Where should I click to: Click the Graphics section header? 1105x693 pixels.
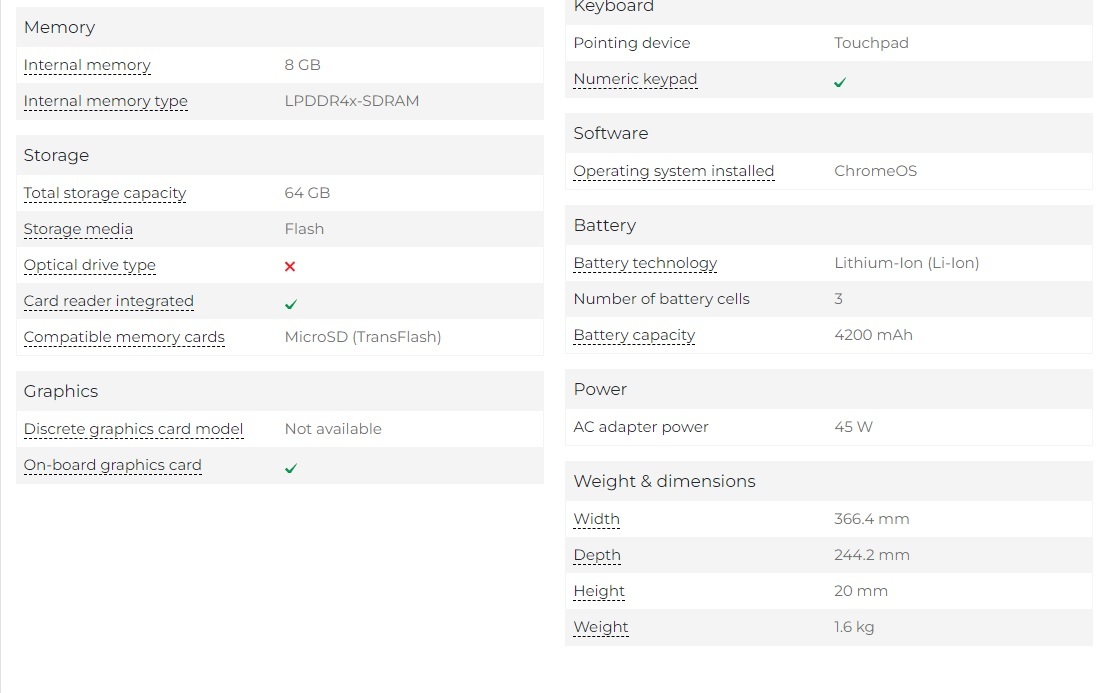(x=61, y=391)
